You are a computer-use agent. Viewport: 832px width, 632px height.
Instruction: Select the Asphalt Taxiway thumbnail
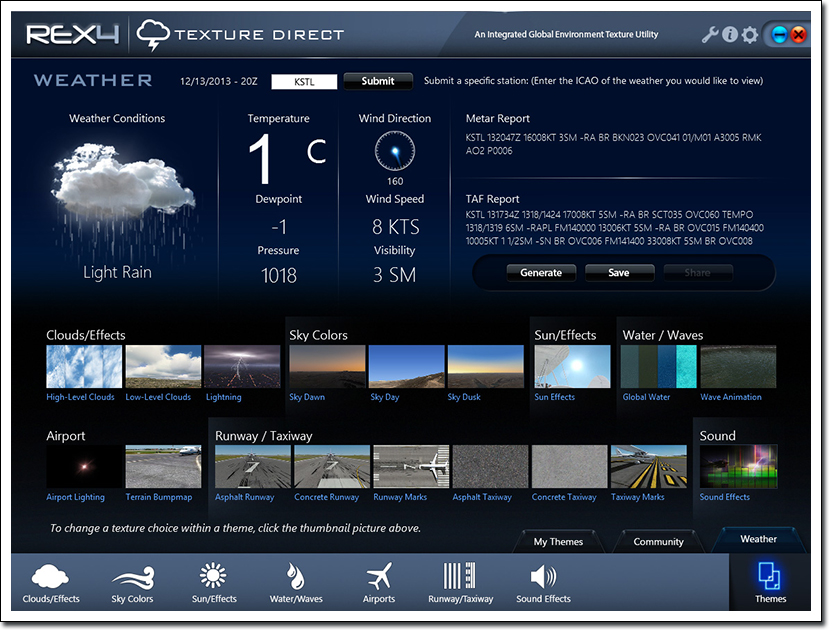click(490, 466)
